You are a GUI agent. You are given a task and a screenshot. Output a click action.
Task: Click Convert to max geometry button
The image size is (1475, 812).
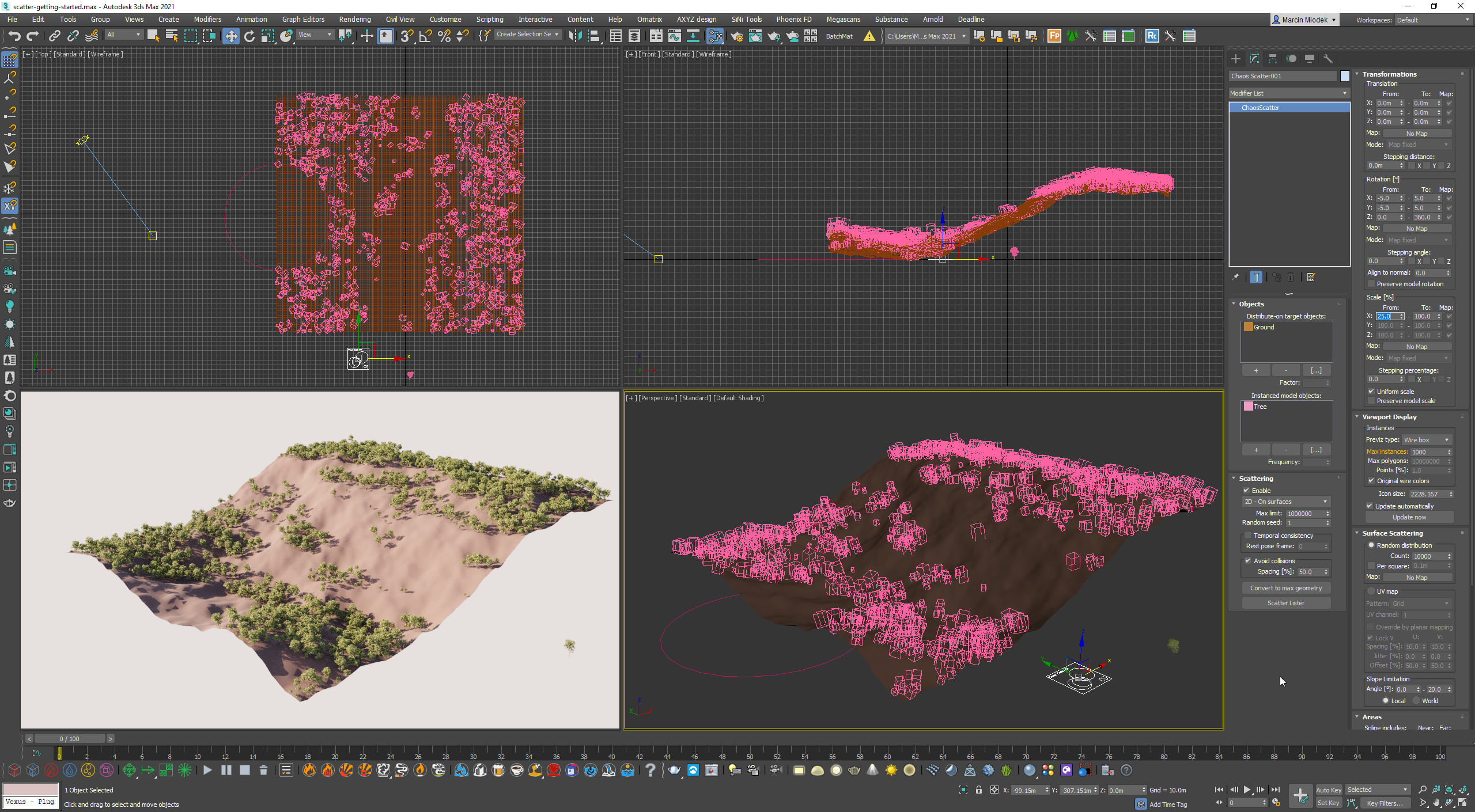click(x=1286, y=588)
